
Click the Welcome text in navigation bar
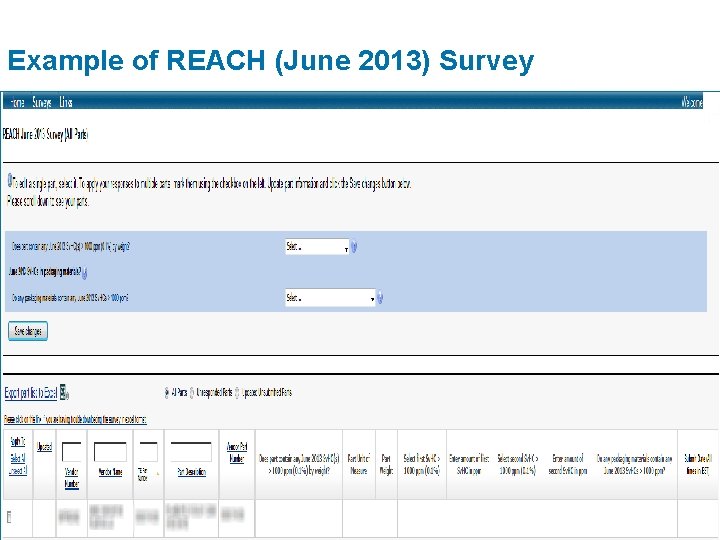pyautogui.click(x=692, y=102)
